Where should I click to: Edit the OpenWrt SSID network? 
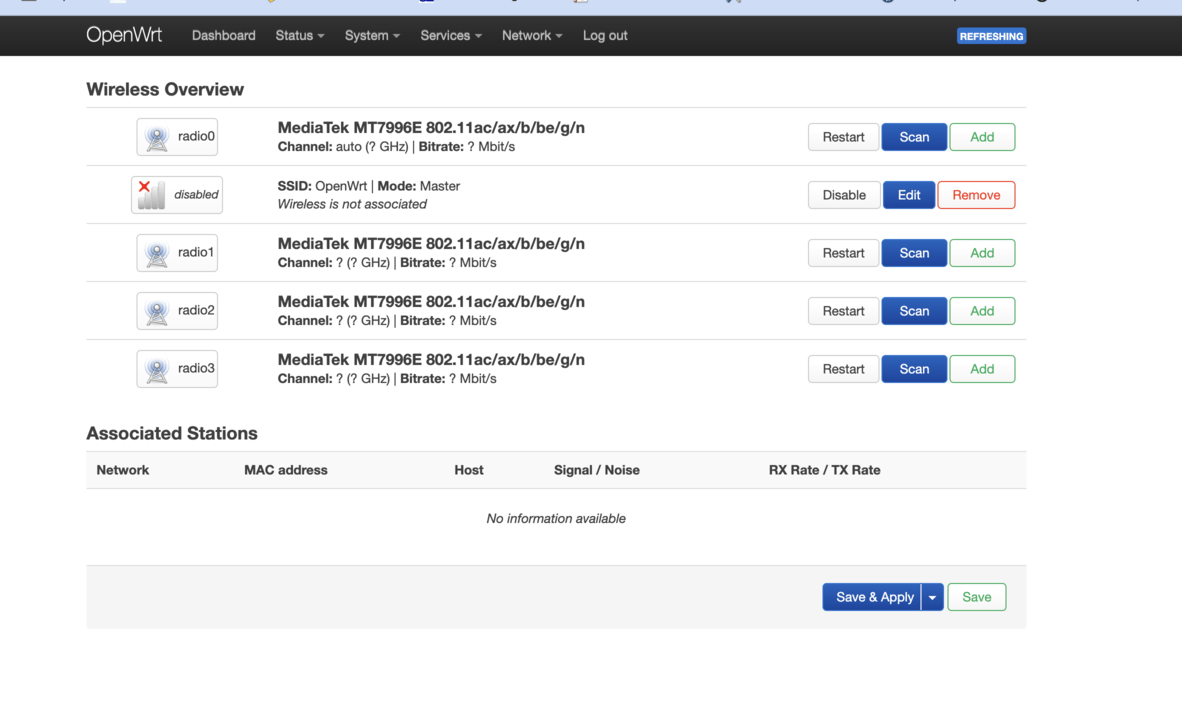[909, 195]
